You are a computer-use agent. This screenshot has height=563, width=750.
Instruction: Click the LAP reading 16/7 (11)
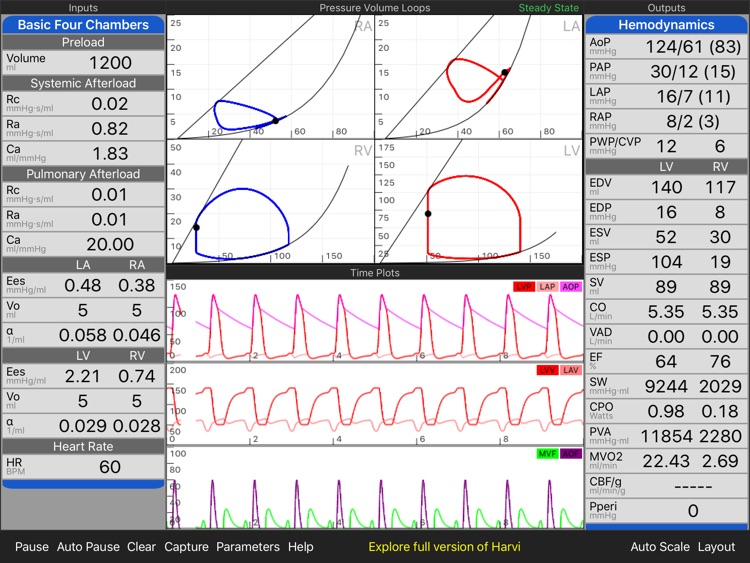point(693,97)
